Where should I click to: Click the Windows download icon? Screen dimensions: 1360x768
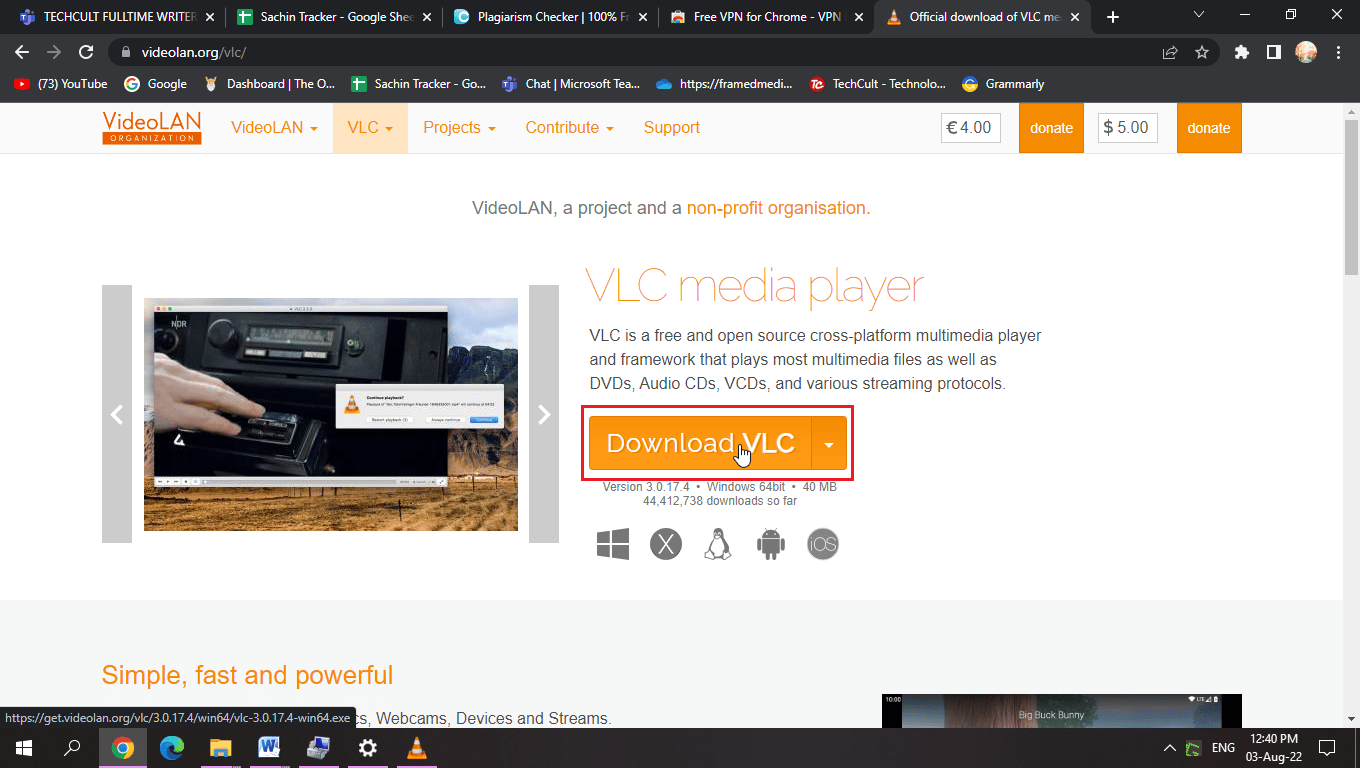point(613,544)
